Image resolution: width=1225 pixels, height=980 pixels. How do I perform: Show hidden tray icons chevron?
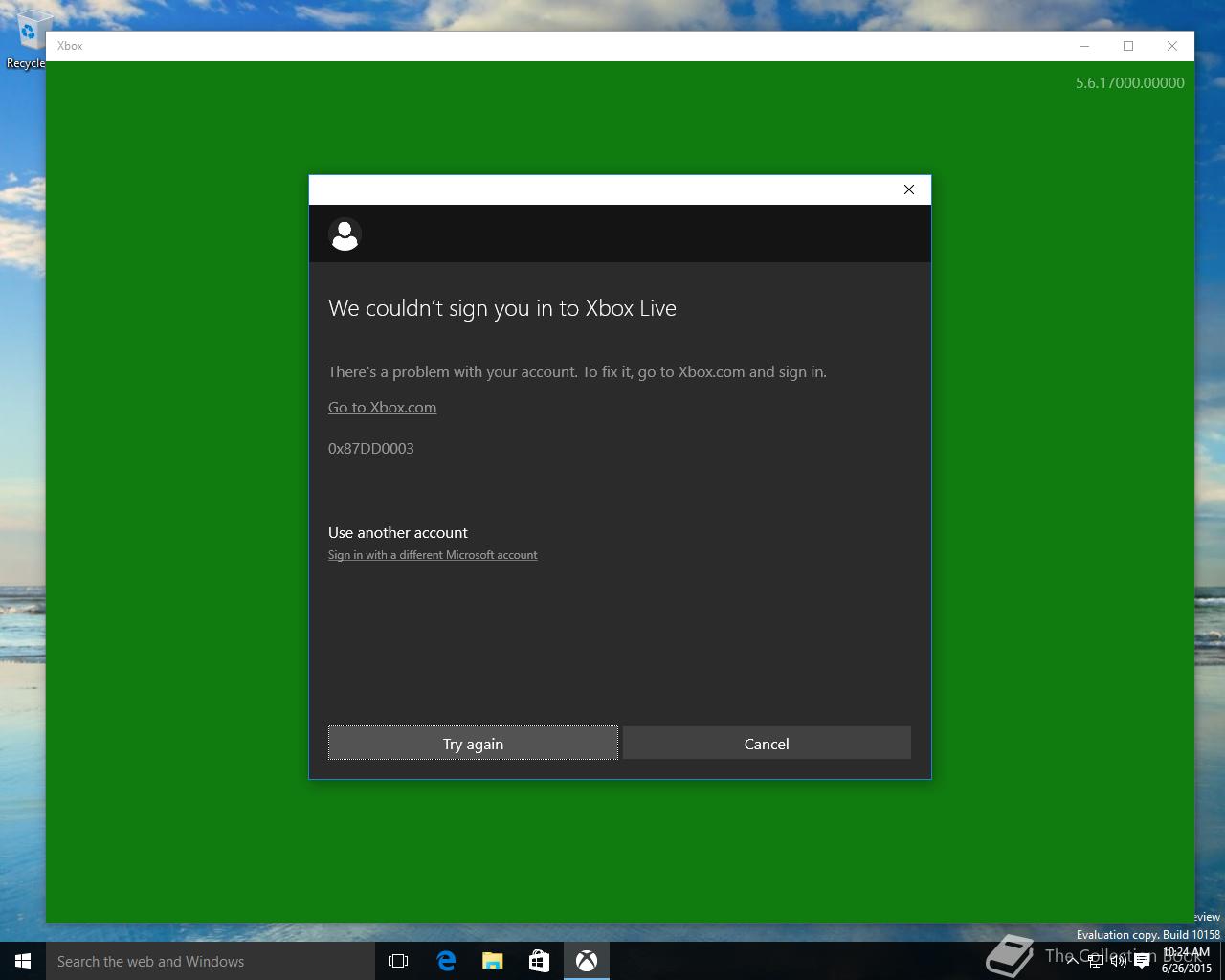tap(1072, 961)
